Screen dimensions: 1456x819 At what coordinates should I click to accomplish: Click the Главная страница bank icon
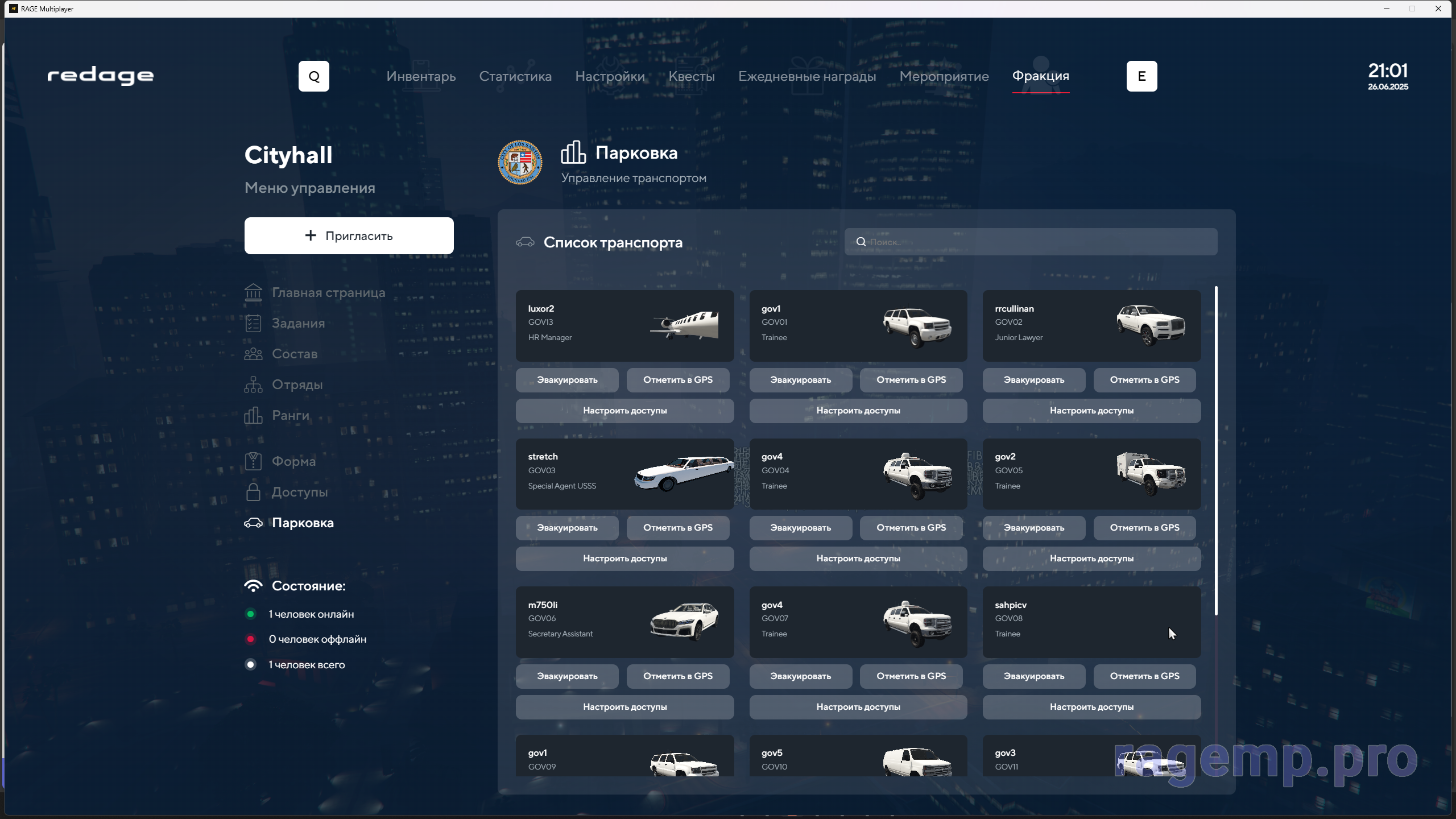coord(253,292)
